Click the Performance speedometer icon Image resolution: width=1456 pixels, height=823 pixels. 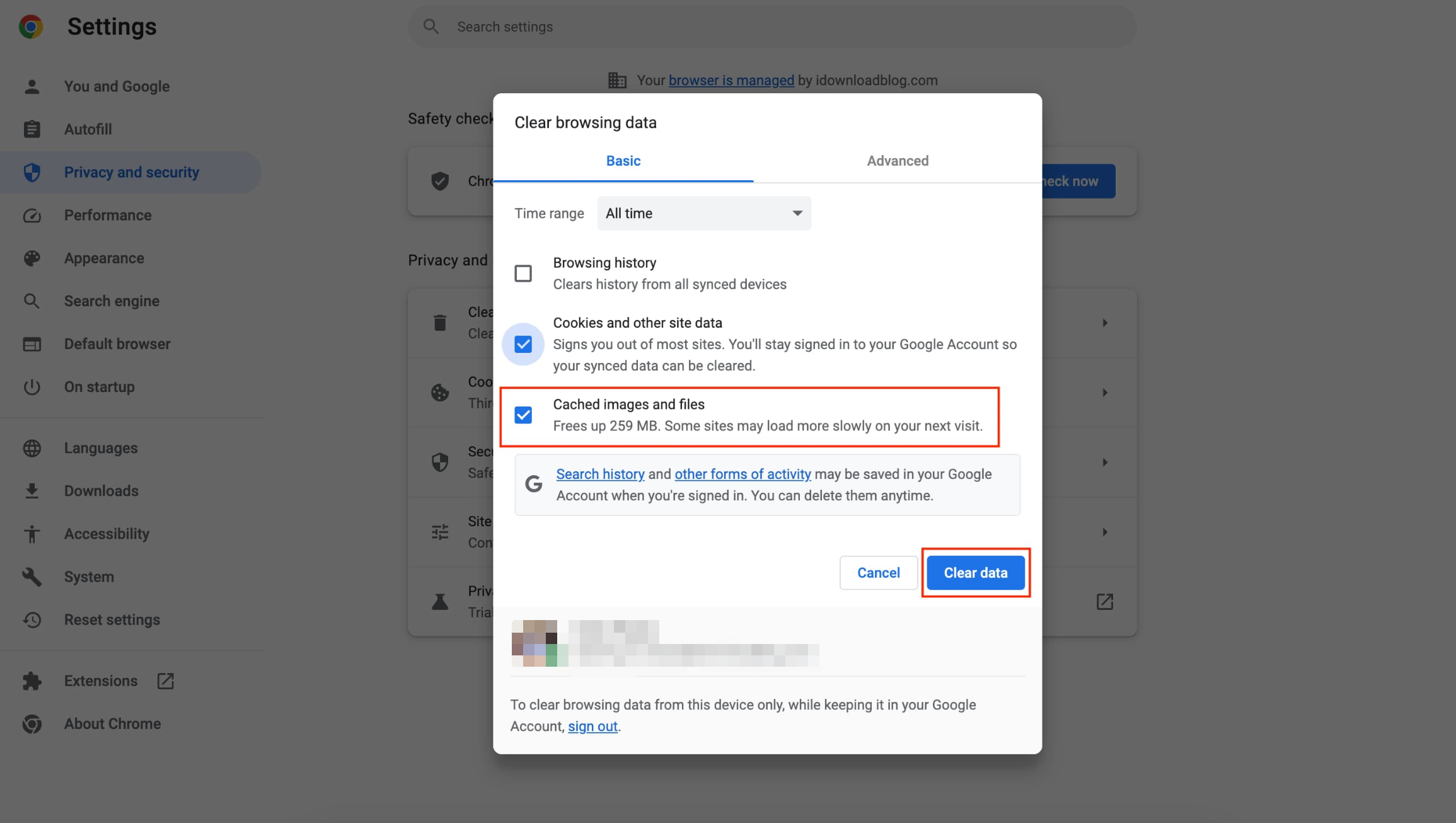[x=32, y=215]
